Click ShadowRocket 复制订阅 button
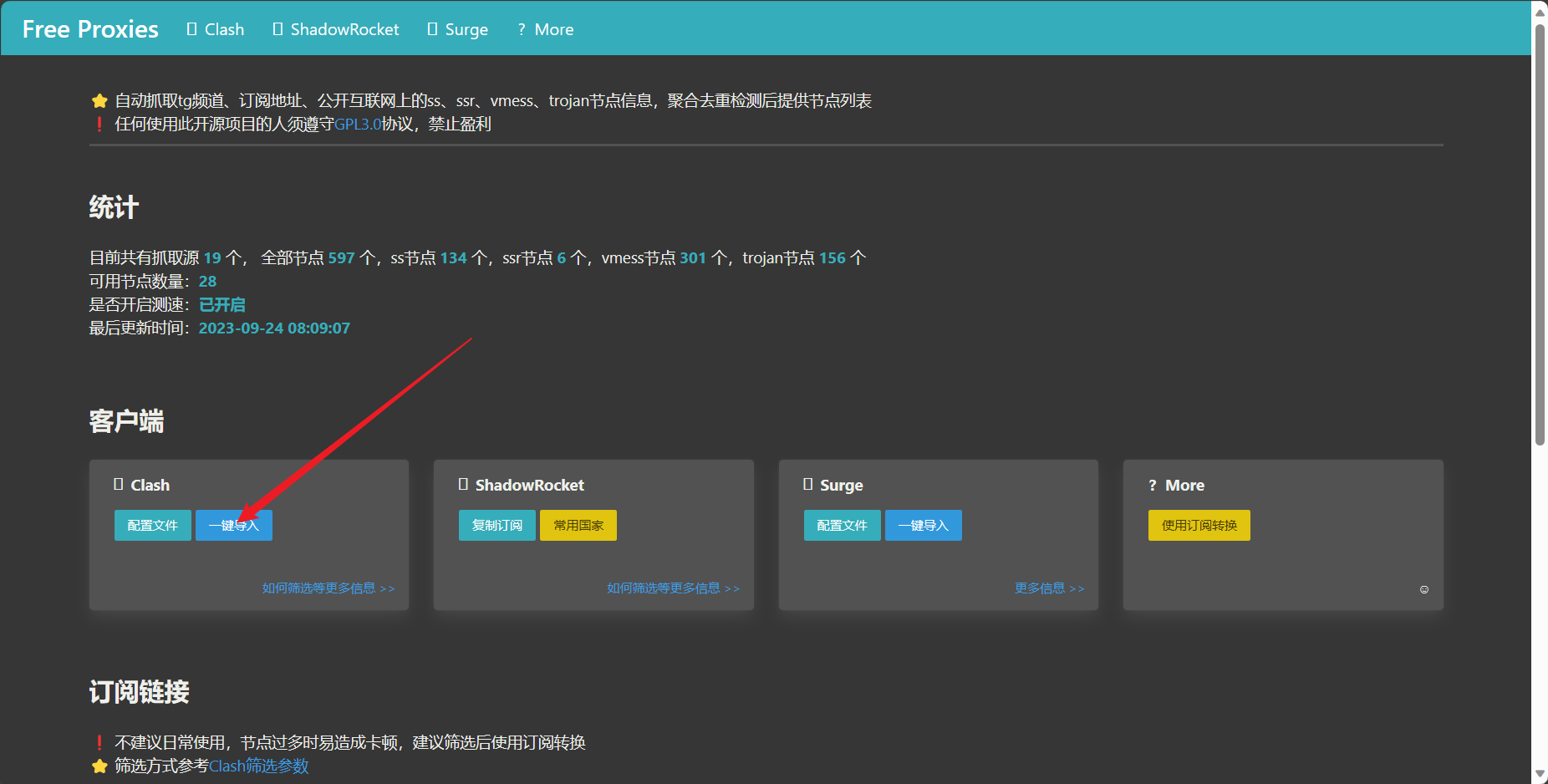 [496, 526]
